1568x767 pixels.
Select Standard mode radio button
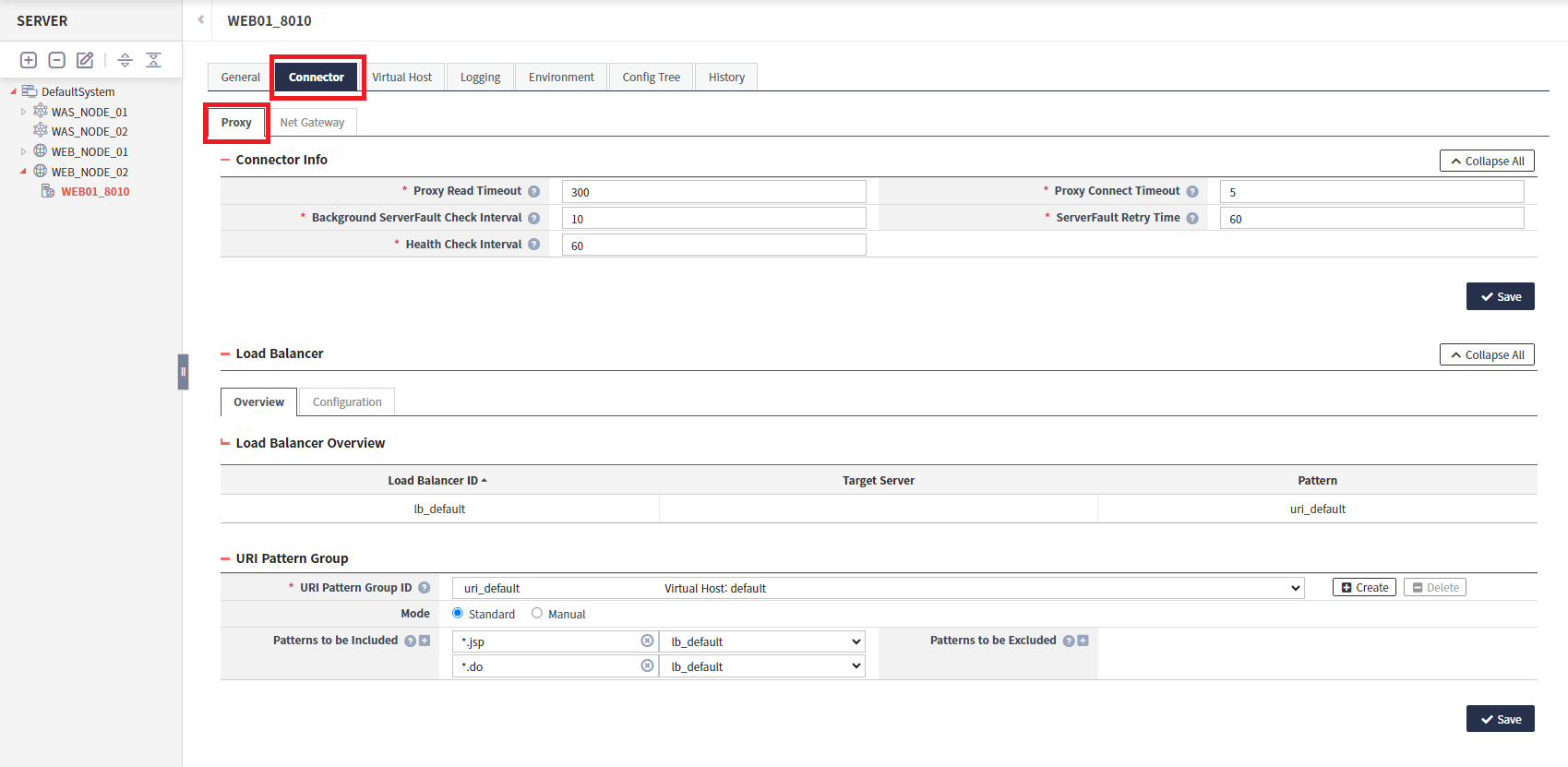(458, 613)
